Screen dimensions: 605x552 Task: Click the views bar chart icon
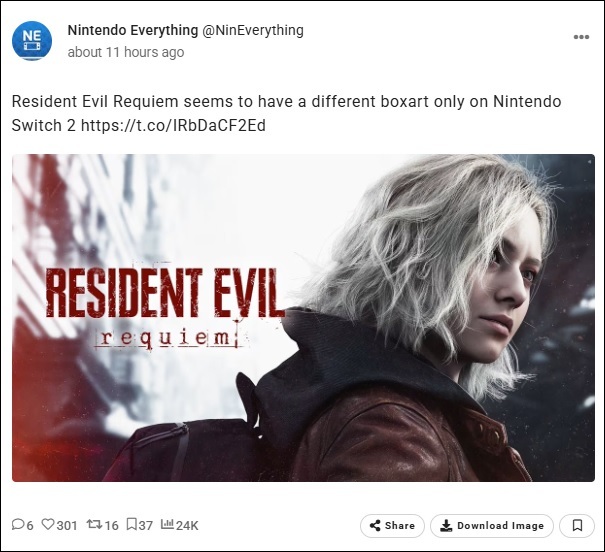tap(167, 524)
